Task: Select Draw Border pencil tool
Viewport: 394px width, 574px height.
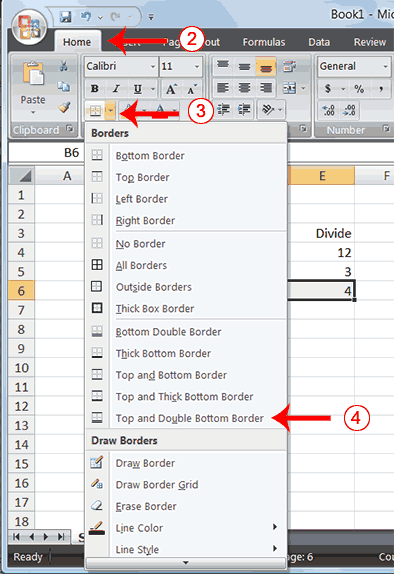Action: click(186, 463)
